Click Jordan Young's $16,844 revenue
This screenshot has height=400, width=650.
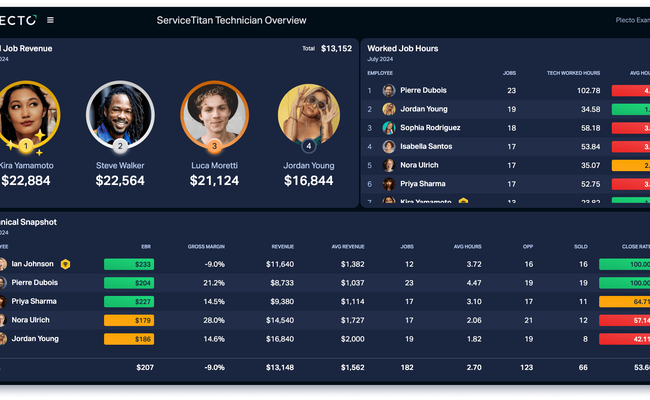[308, 181]
